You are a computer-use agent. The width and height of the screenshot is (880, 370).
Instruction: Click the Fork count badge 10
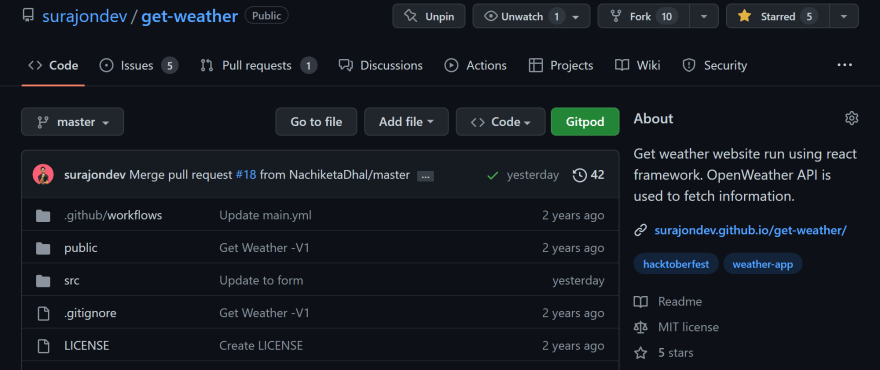tap(666, 17)
